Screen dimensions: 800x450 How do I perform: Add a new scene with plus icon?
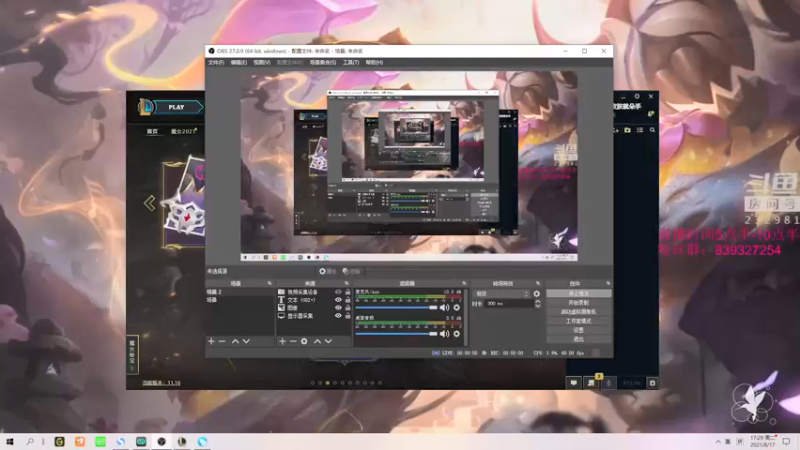tap(211, 341)
